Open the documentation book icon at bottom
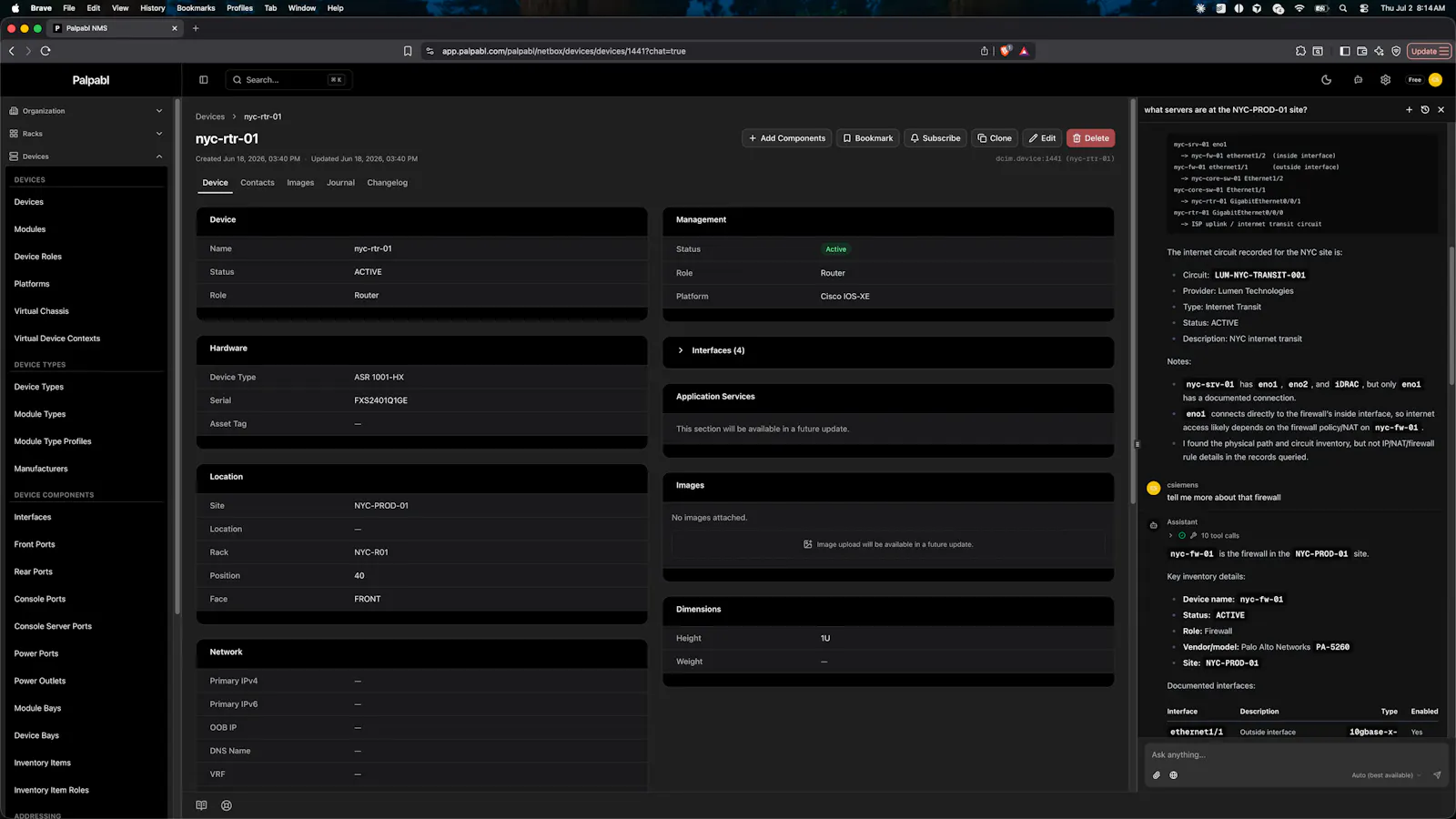The width and height of the screenshot is (1456, 819). [x=202, y=805]
